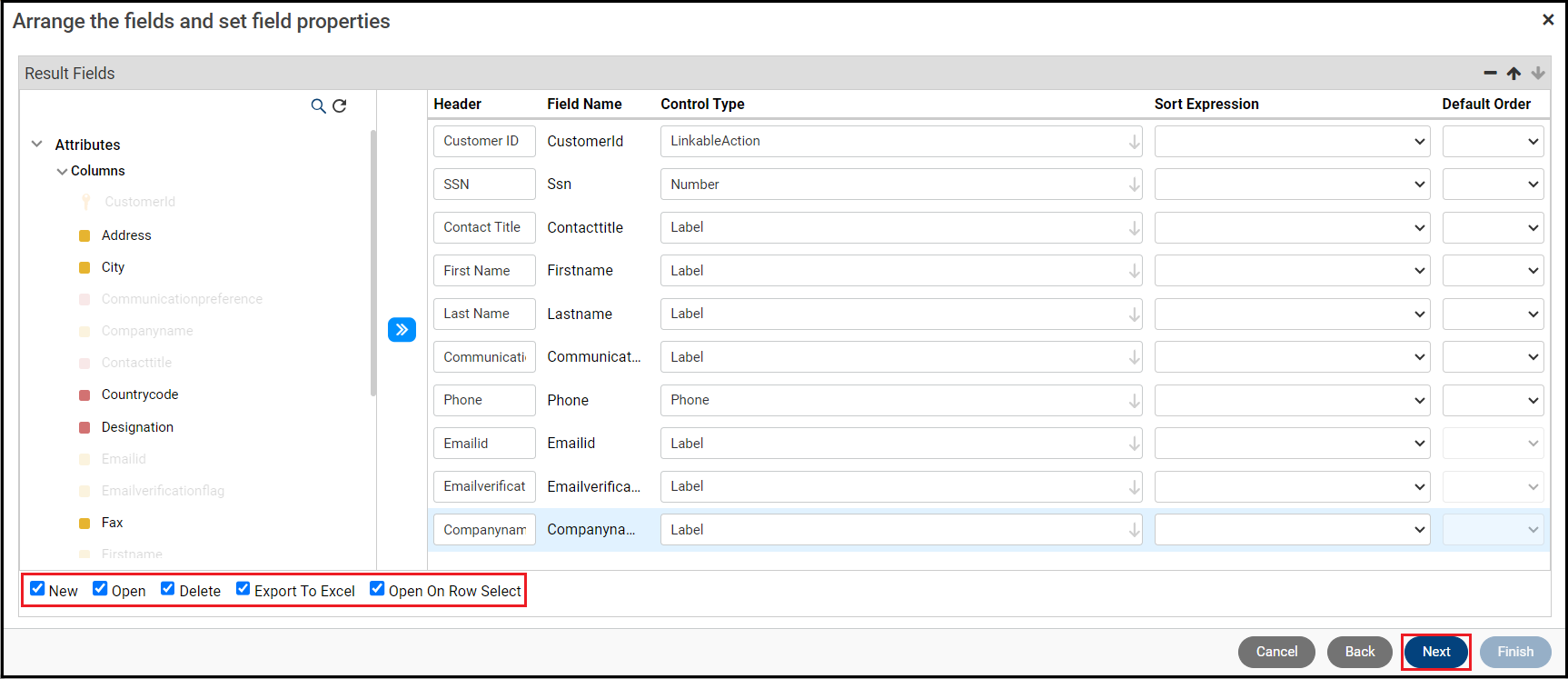1568x679 pixels.
Task: Click the minus remove field icon
Action: 1490,73
